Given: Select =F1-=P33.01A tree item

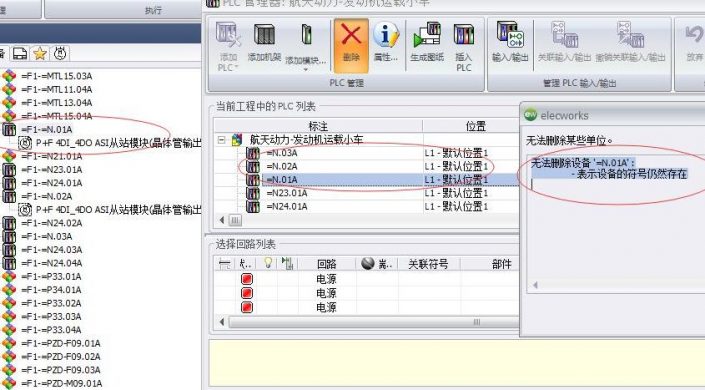Looking at the screenshot, I should tap(51, 276).
